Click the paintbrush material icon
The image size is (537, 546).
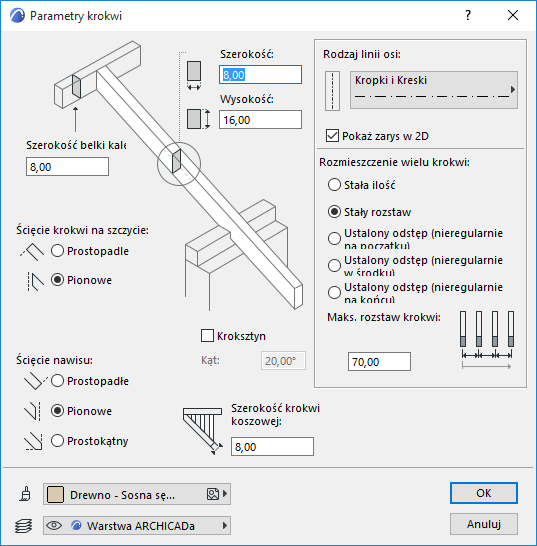25,494
